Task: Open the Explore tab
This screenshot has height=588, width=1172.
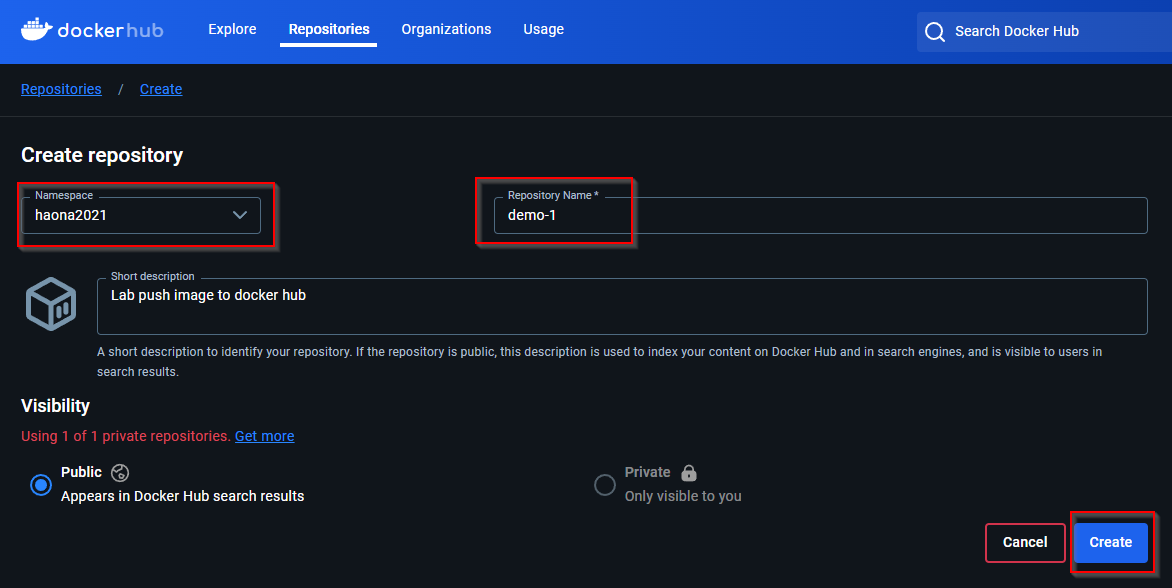Action: point(232,29)
